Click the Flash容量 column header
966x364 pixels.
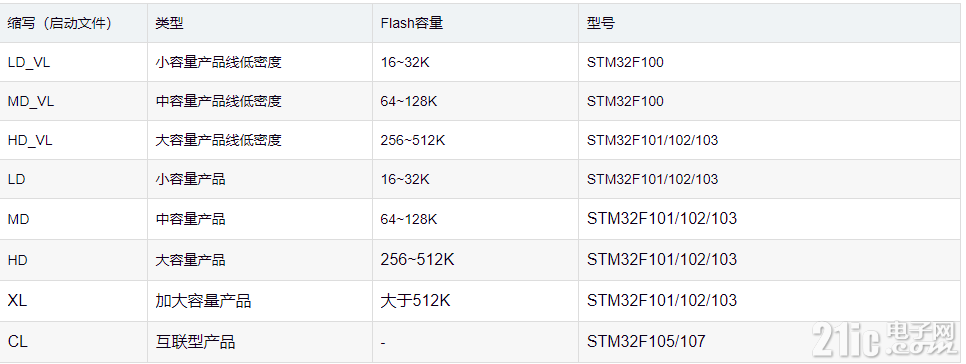pyautogui.click(x=412, y=23)
